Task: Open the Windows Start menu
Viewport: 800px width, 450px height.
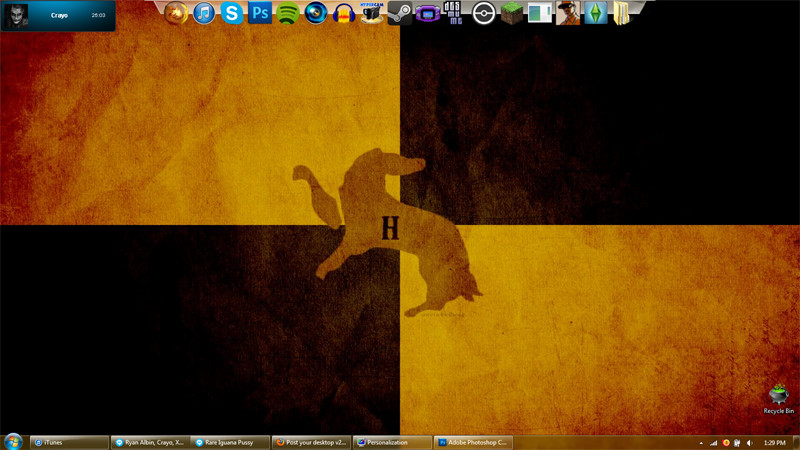Action: pos(13,441)
